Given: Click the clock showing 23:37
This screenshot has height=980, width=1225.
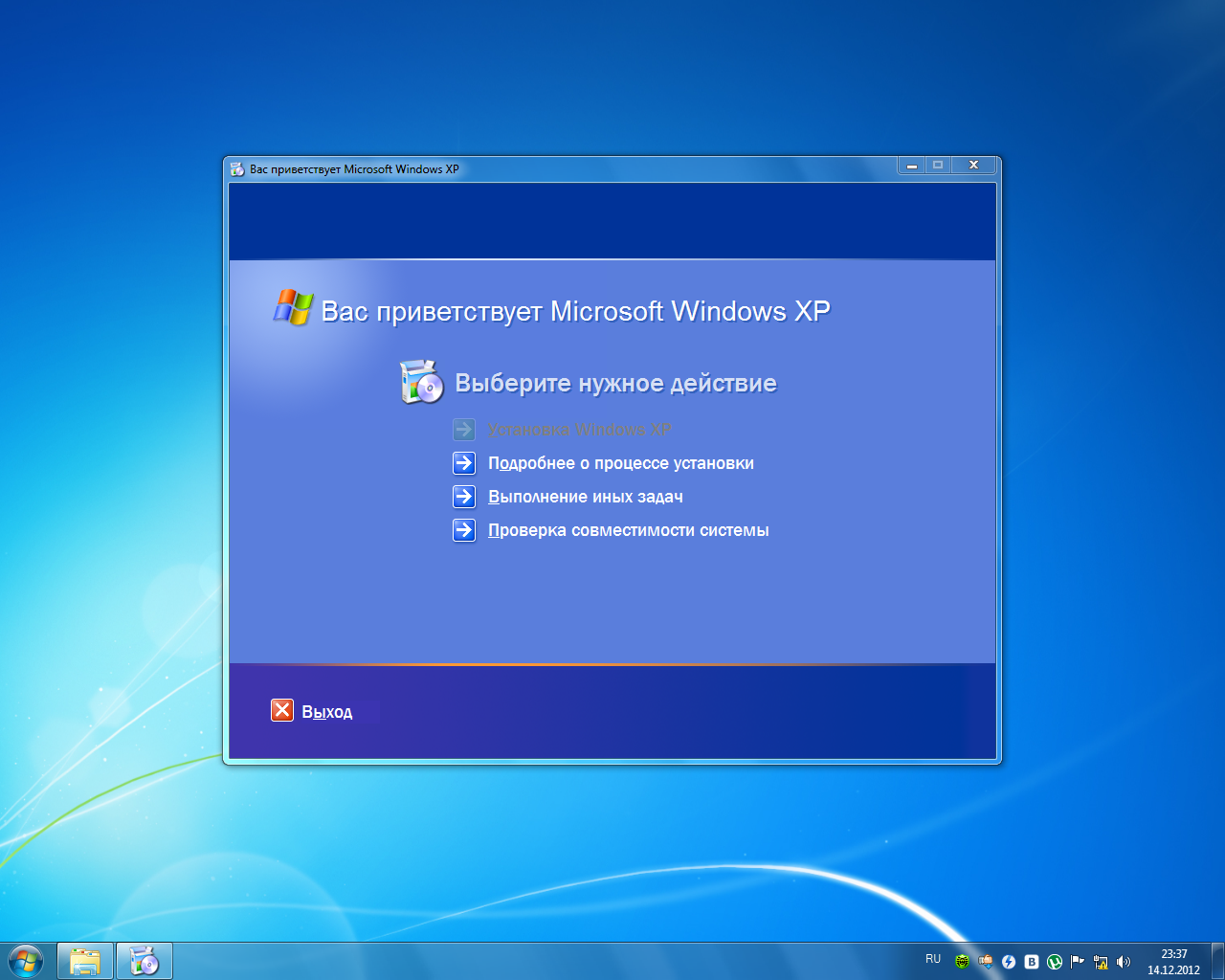Looking at the screenshot, I should coord(1173,961).
